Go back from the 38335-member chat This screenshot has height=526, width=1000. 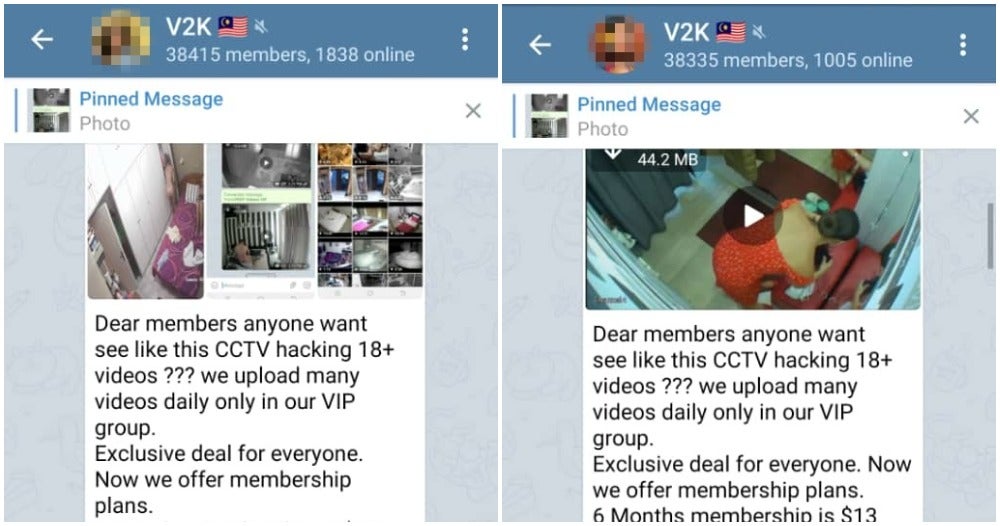point(540,45)
